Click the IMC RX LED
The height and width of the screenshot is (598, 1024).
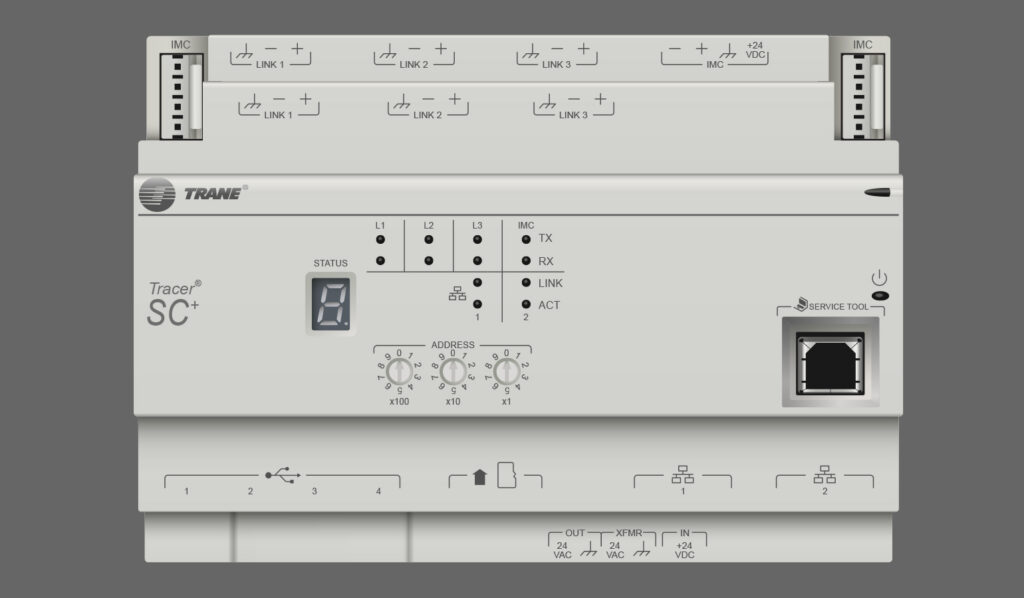(x=526, y=260)
